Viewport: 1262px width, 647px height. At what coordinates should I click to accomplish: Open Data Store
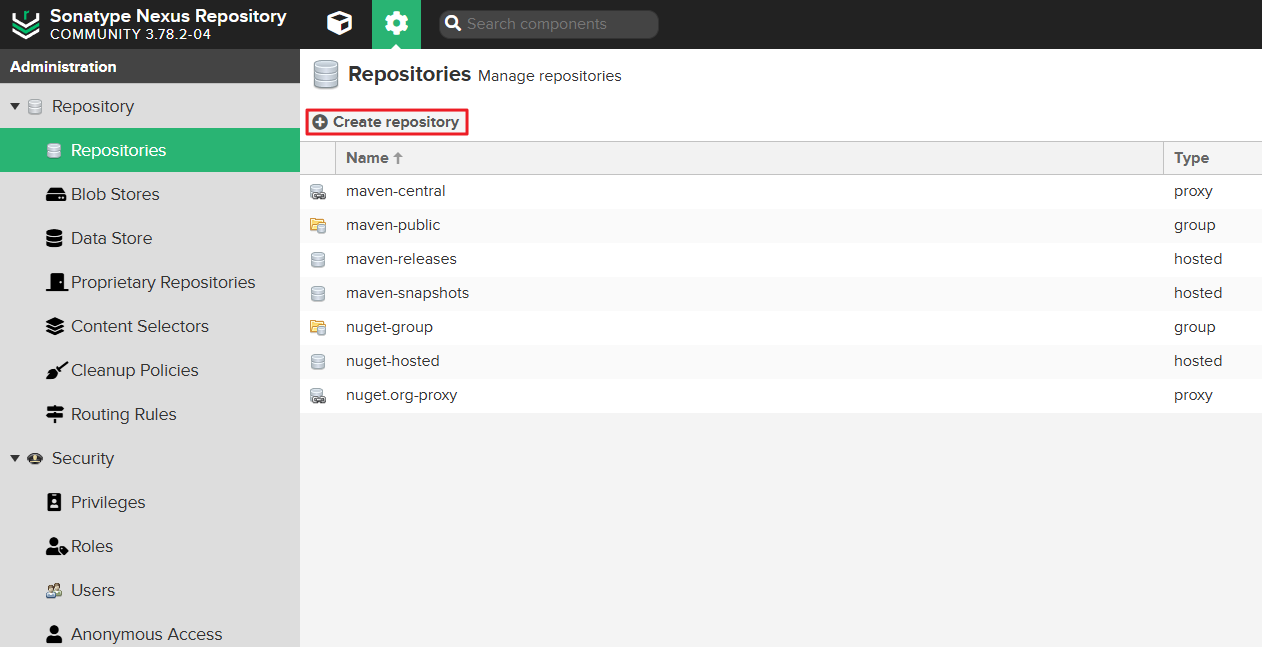click(x=150, y=238)
